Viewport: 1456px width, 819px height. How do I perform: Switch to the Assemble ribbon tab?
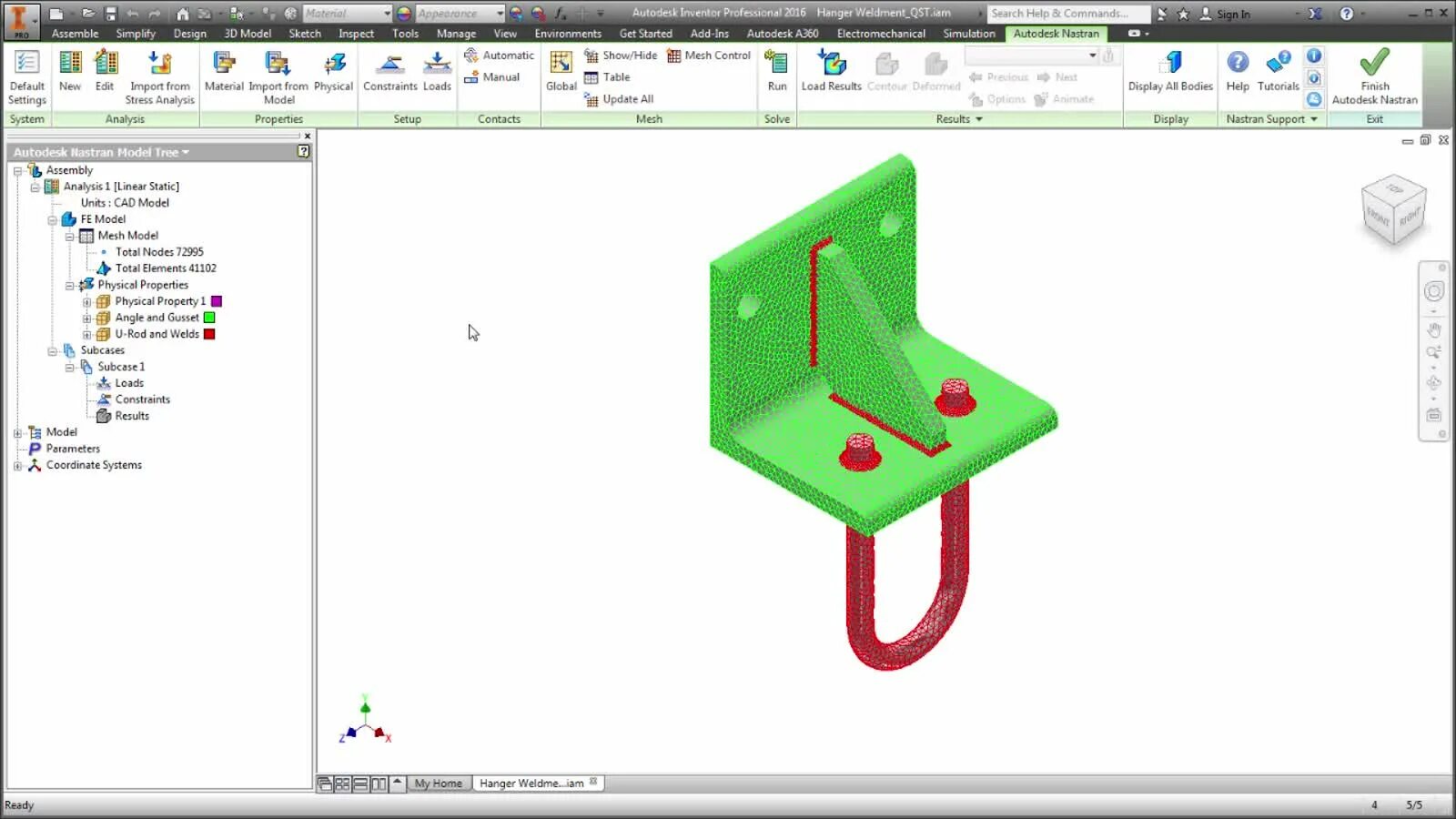tap(75, 34)
